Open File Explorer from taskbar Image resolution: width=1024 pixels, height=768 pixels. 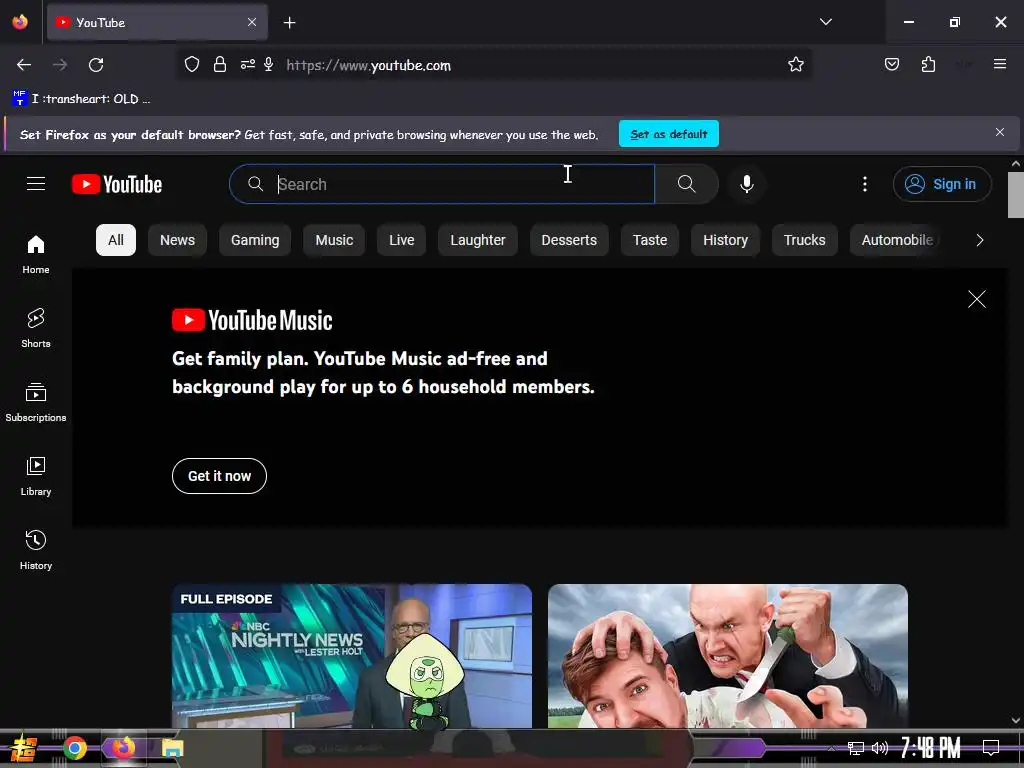coord(172,748)
